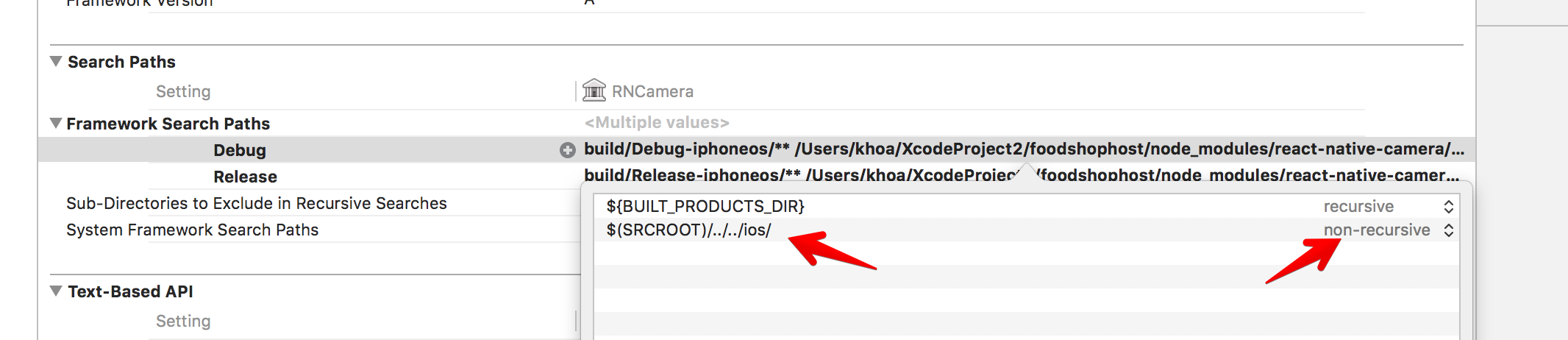Collapse the Framework Search Paths disclosure triangle
The height and width of the screenshot is (340, 1568).
[x=56, y=123]
